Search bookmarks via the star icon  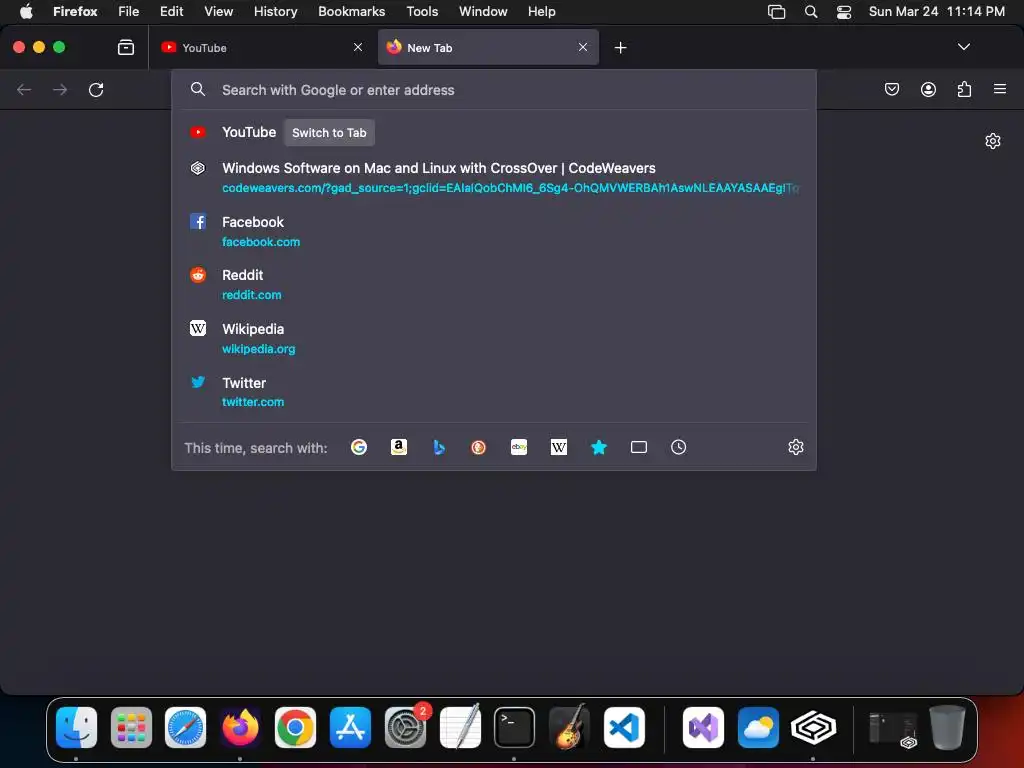[x=599, y=447]
